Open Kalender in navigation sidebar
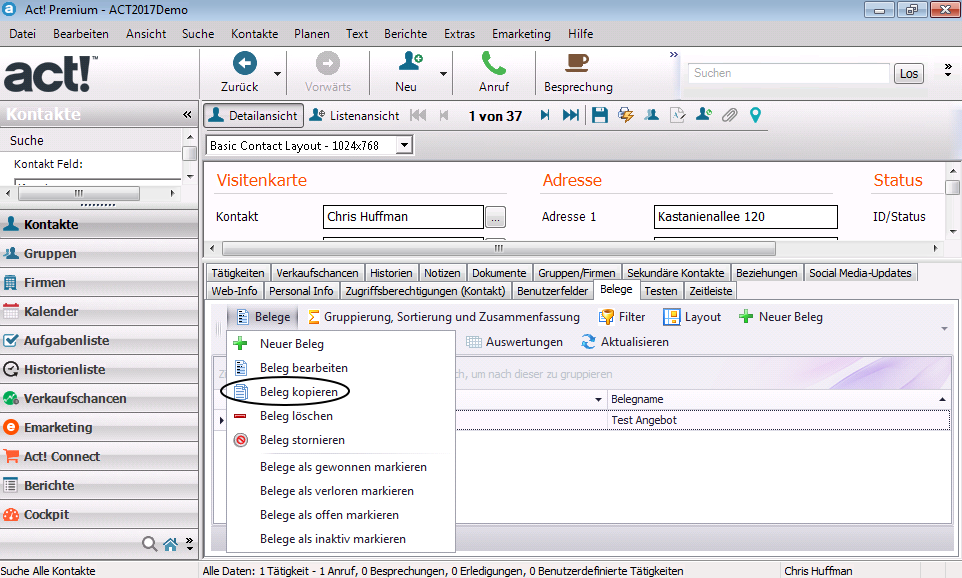The height and width of the screenshot is (578, 962). pyautogui.click(x=99, y=311)
